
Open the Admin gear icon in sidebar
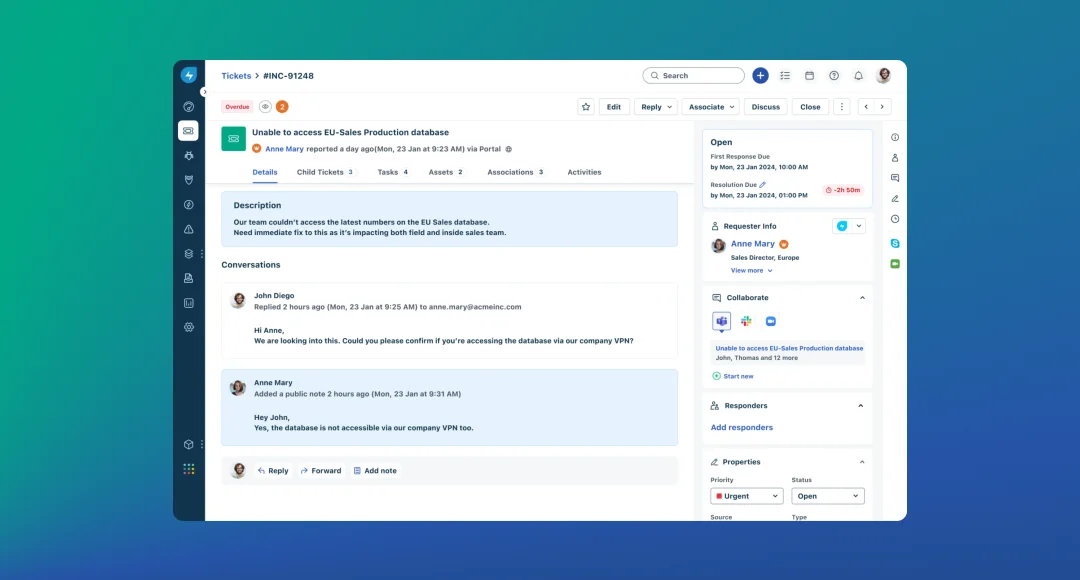pyautogui.click(x=189, y=327)
